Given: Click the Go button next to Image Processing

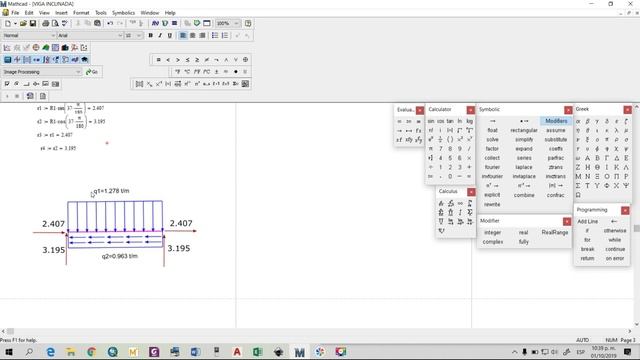Looking at the screenshot, I should click(x=92, y=72).
